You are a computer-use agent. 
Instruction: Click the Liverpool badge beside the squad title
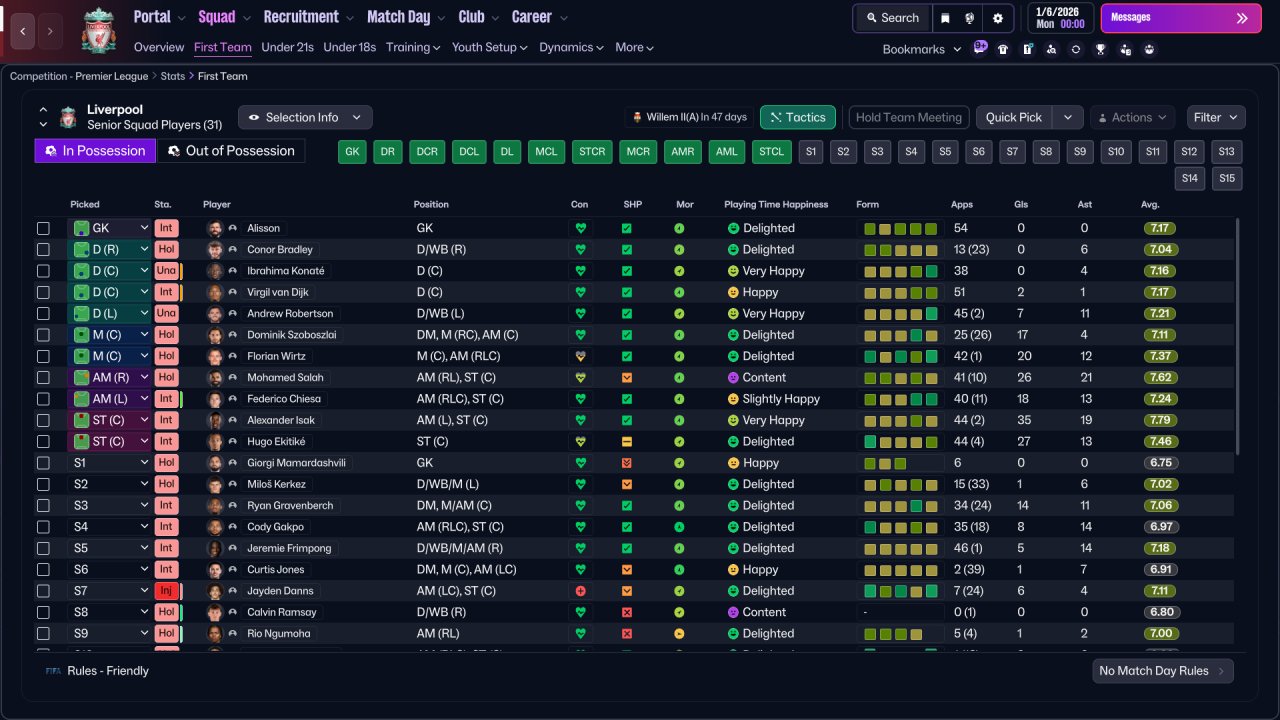68,118
